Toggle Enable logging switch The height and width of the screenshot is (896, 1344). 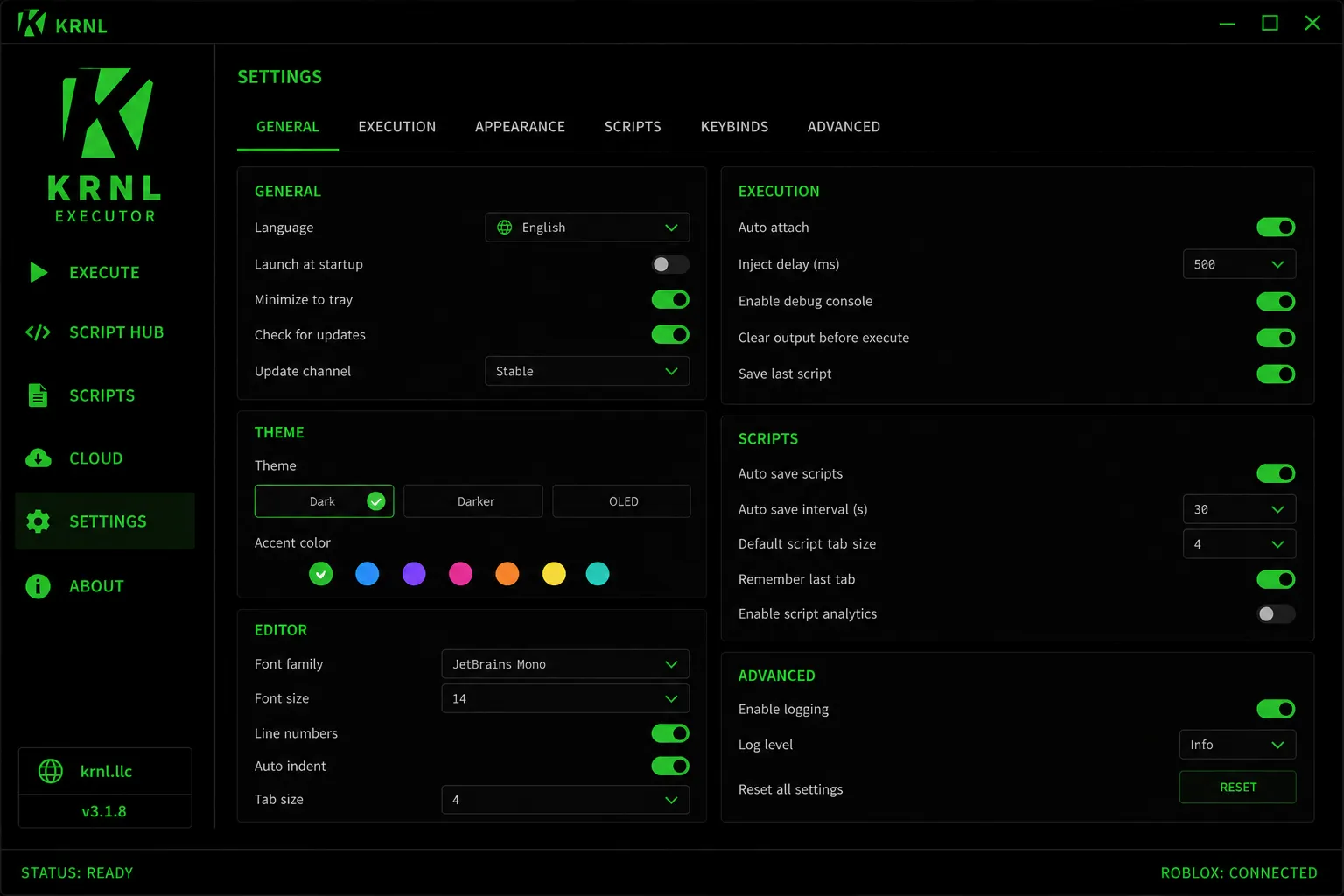[1276, 709]
